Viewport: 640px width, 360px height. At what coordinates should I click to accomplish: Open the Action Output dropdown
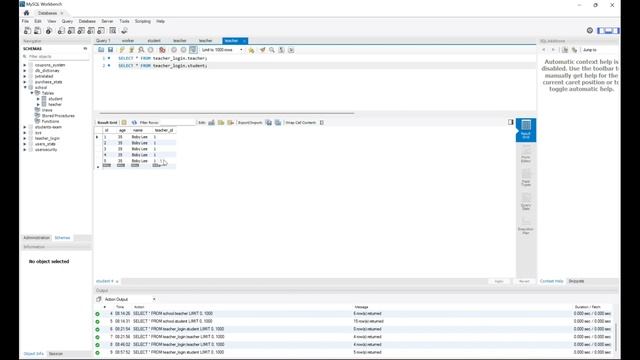pos(131,299)
